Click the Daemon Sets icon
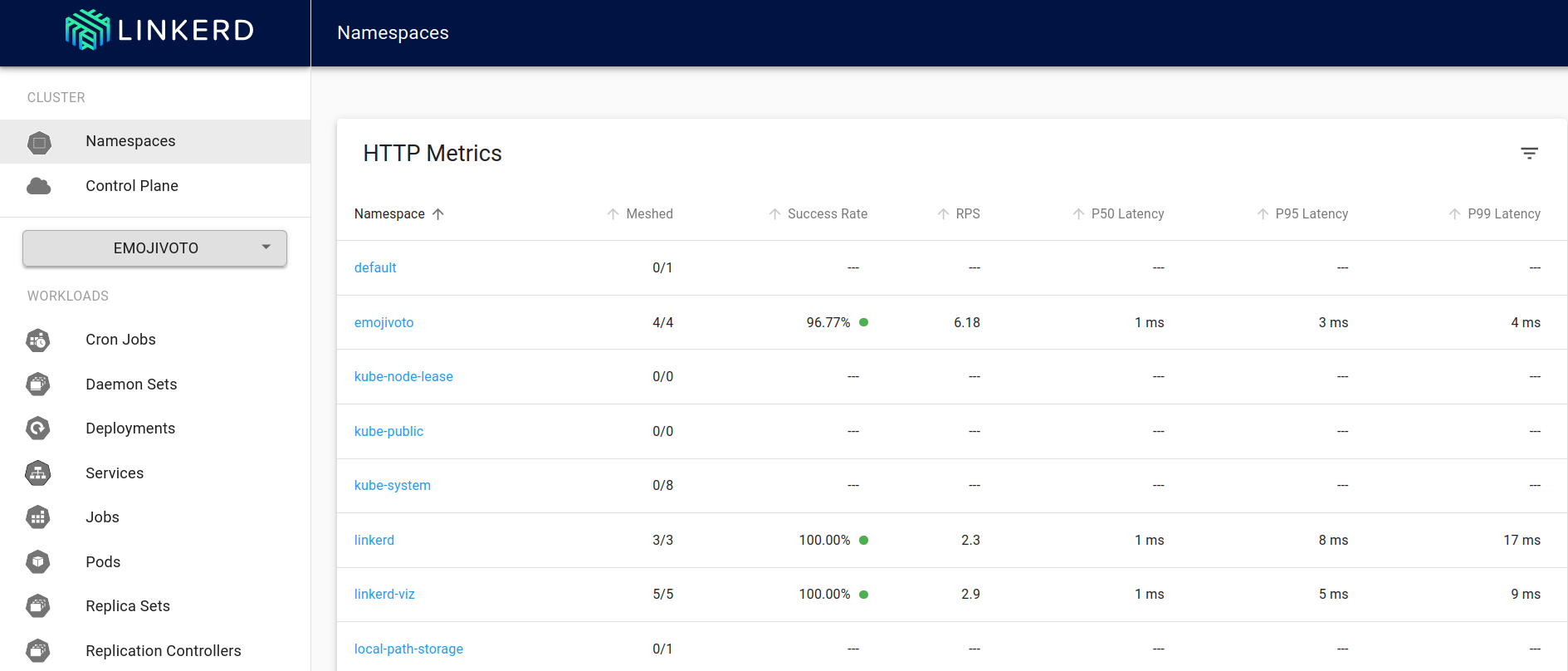Viewport: 1568px width, 671px height. click(38, 384)
